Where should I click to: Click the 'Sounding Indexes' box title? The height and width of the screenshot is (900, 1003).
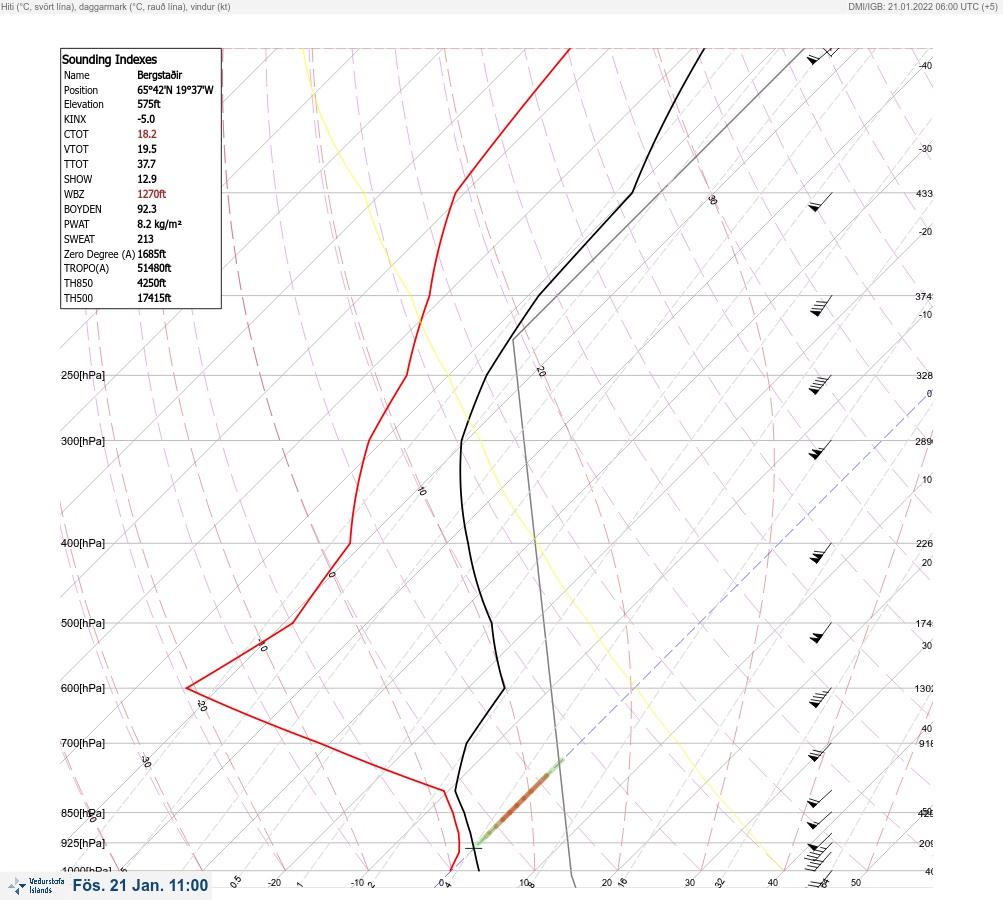coord(109,59)
